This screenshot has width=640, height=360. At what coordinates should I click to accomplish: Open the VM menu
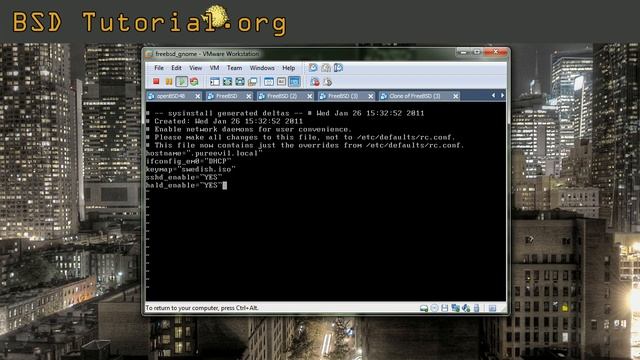tap(214, 68)
